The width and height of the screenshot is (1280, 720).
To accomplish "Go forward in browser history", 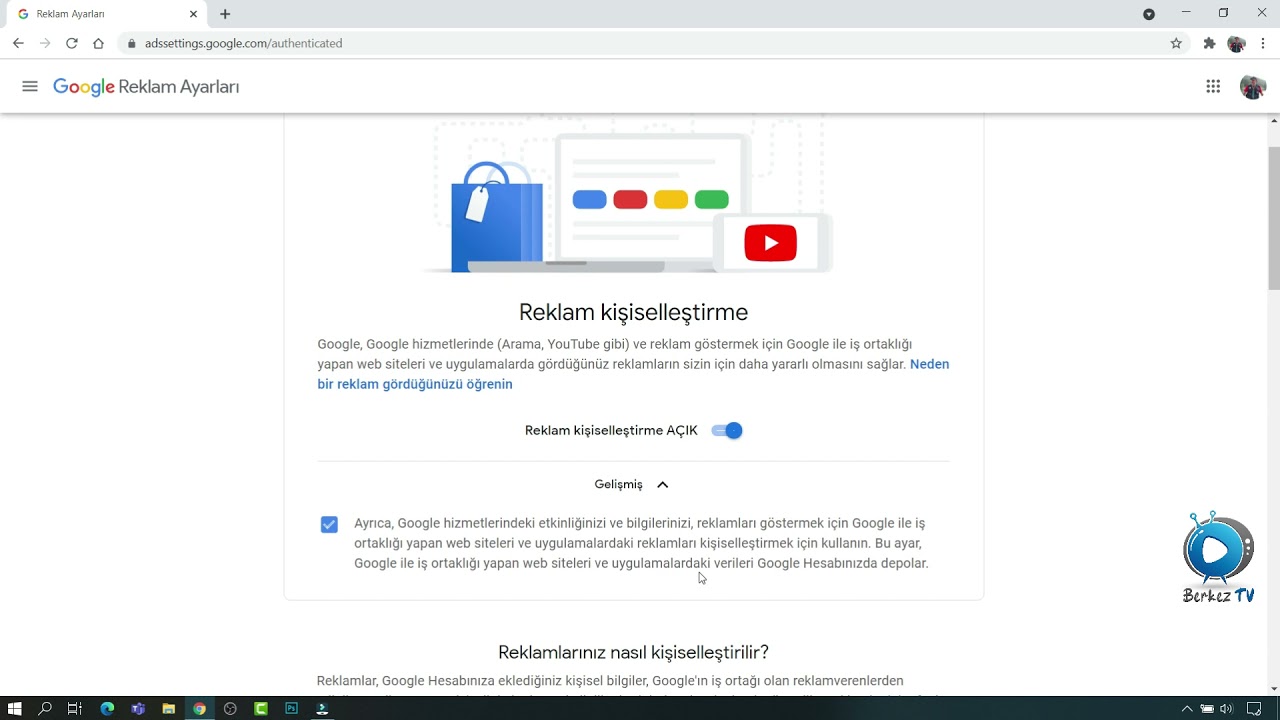I will coord(45,43).
